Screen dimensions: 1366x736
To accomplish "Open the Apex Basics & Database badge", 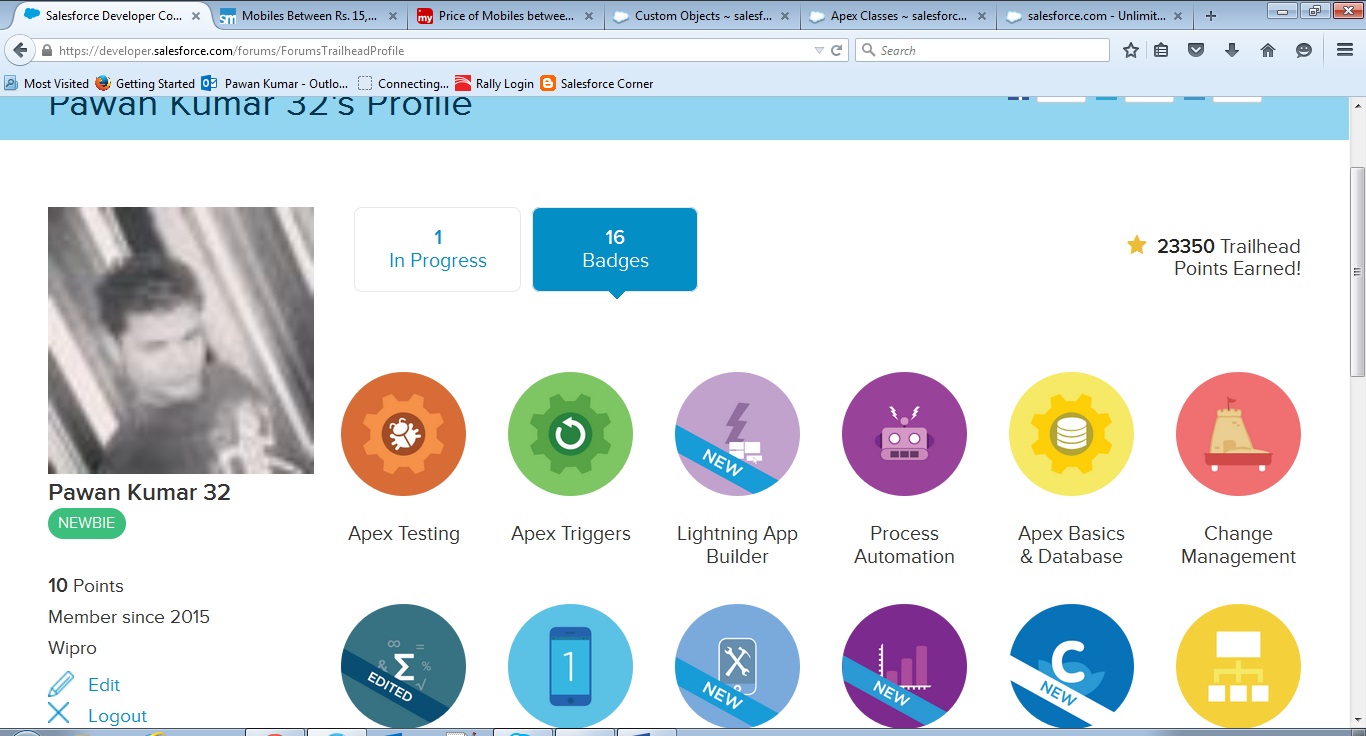I will click(x=1071, y=434).
